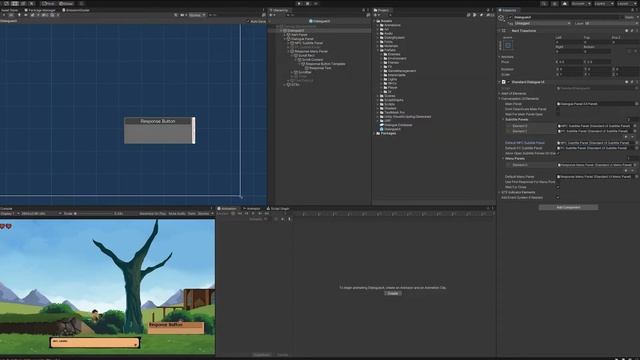Open the anchor presets box
Viewport: 640px width, 360px height.
click(x=508, y=45)
